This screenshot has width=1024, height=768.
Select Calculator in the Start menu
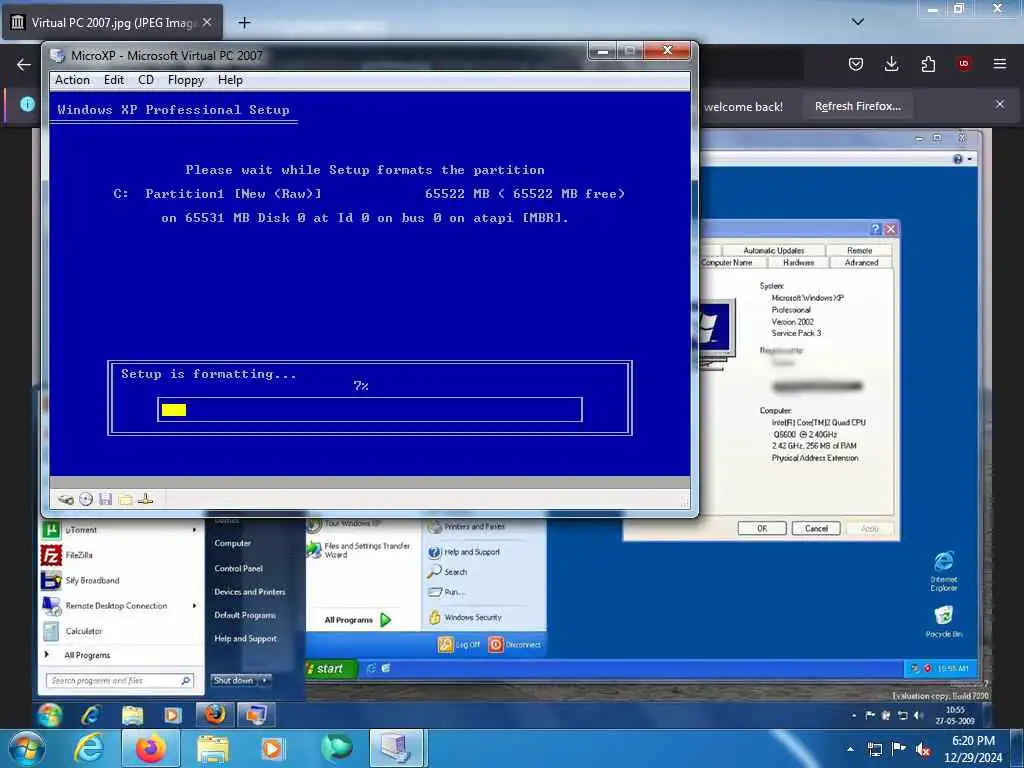[84, 631]
